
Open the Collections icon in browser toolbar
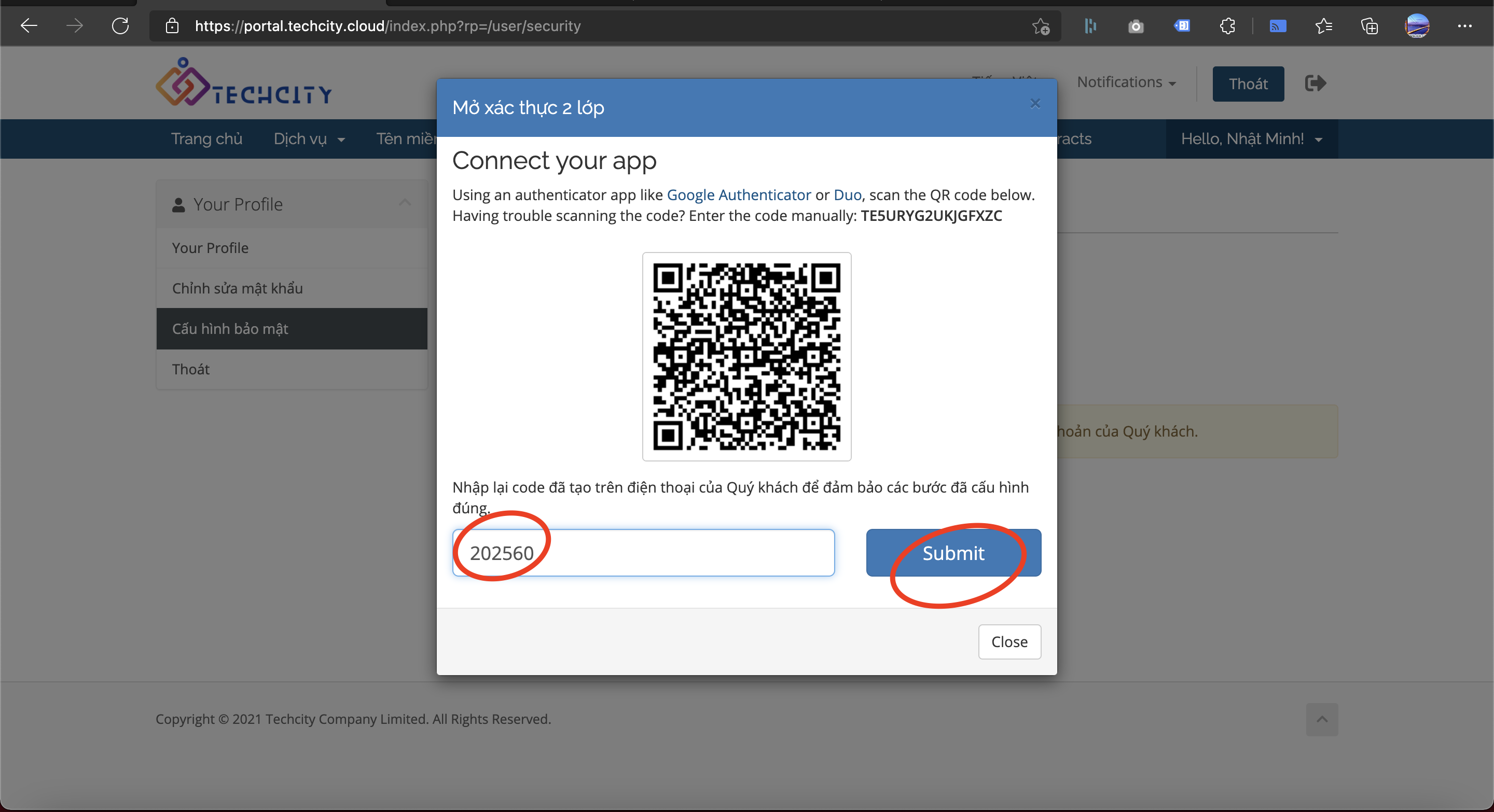point(1370,26)
